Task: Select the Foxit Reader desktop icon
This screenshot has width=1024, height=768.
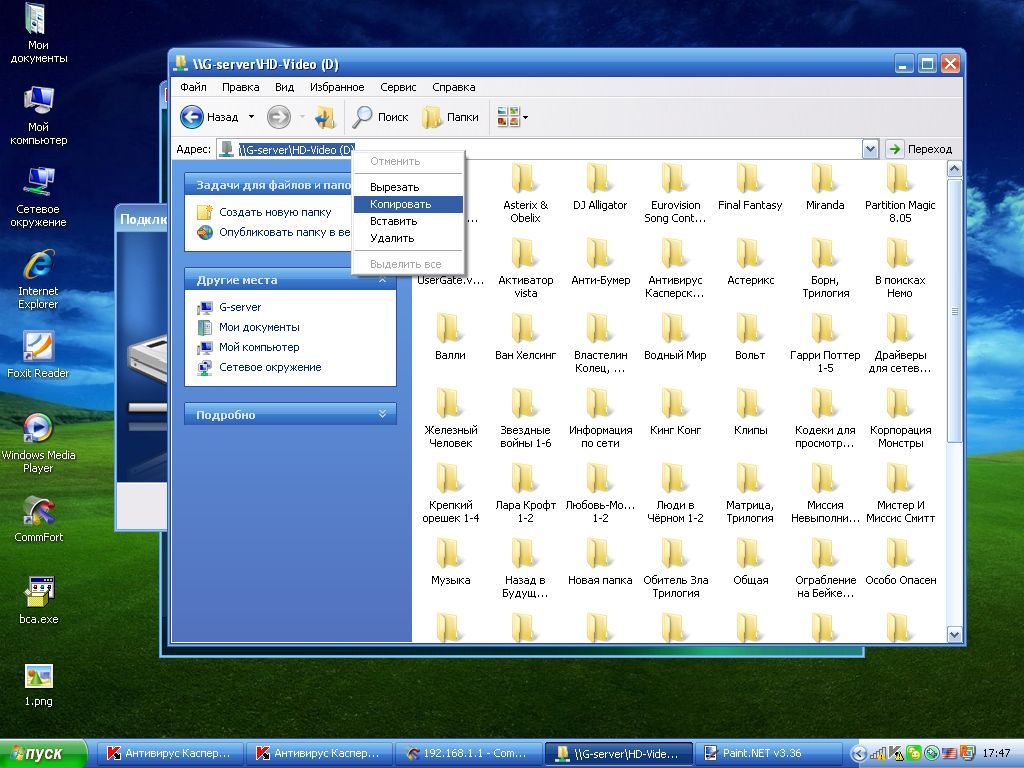Action: 38,355
